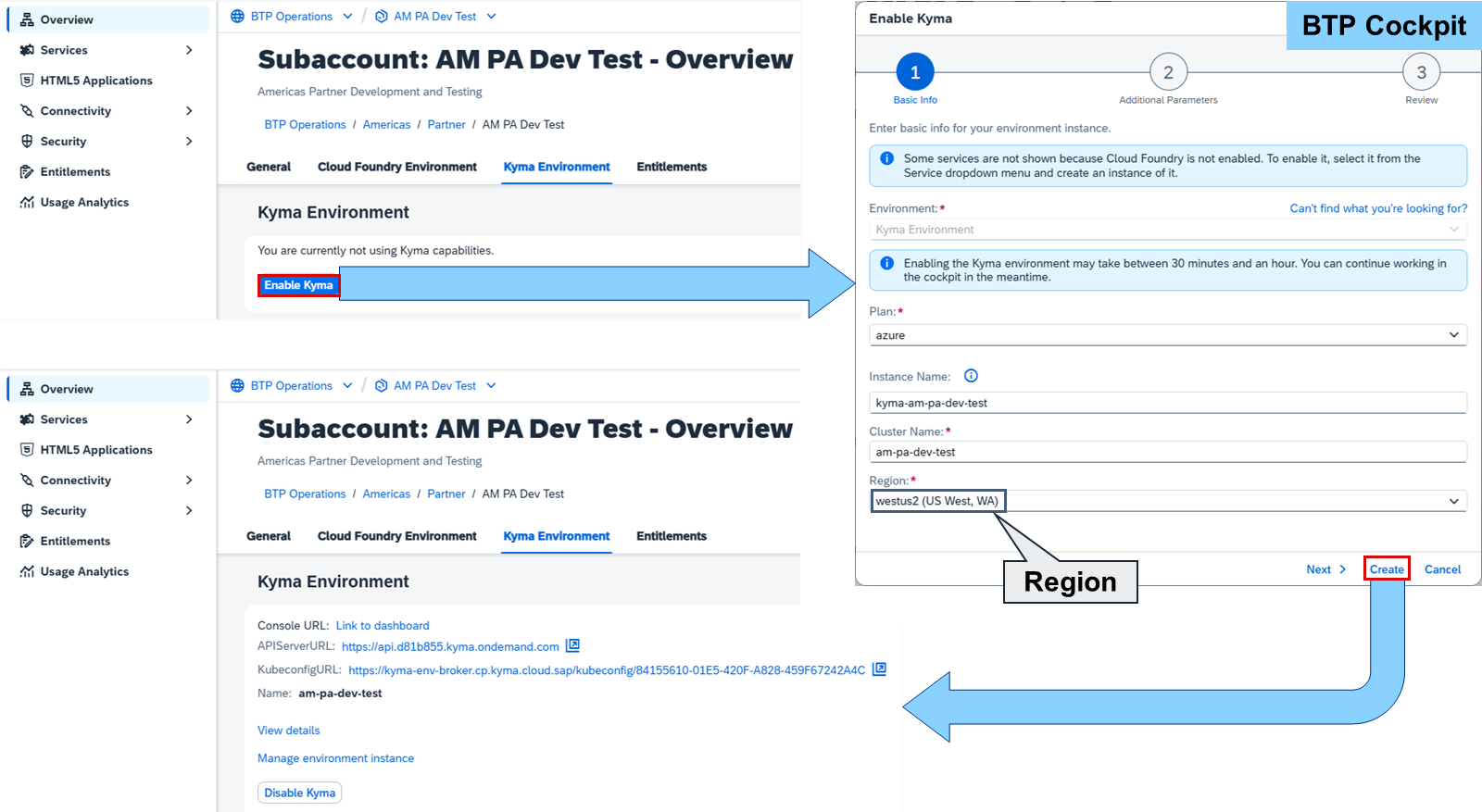Image resolution: width=1482 pixels, height=812 pixels.
Task: Select Usage Analytics in the upper sidebar
Action: [x=84, y=203]
